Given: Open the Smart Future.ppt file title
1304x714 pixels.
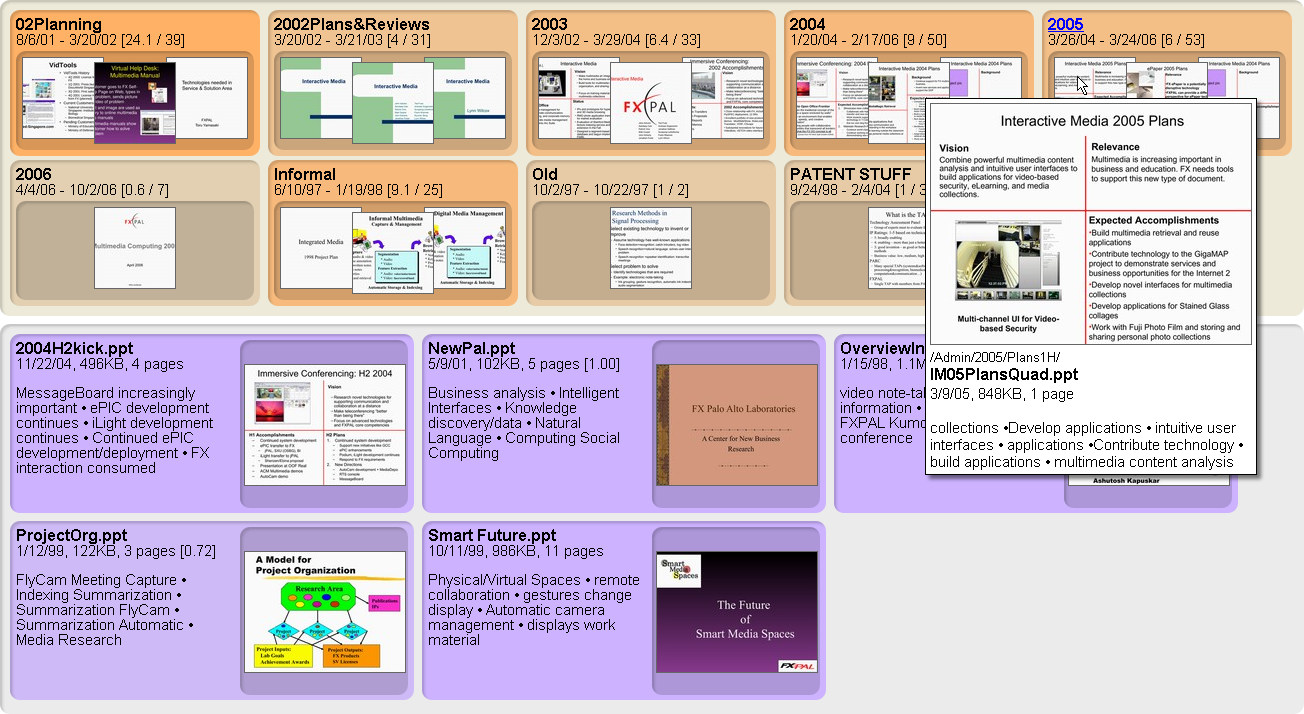Looking at the screenshot, I should pyautogui.click(x=492, y=535).
